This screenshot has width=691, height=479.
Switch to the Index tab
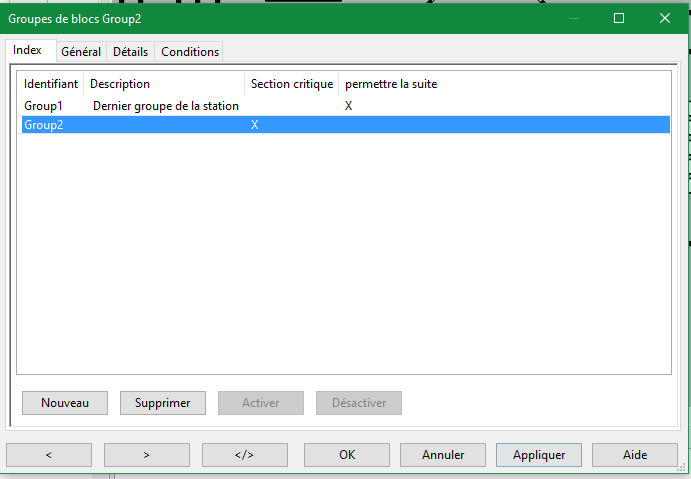(28, 50)
